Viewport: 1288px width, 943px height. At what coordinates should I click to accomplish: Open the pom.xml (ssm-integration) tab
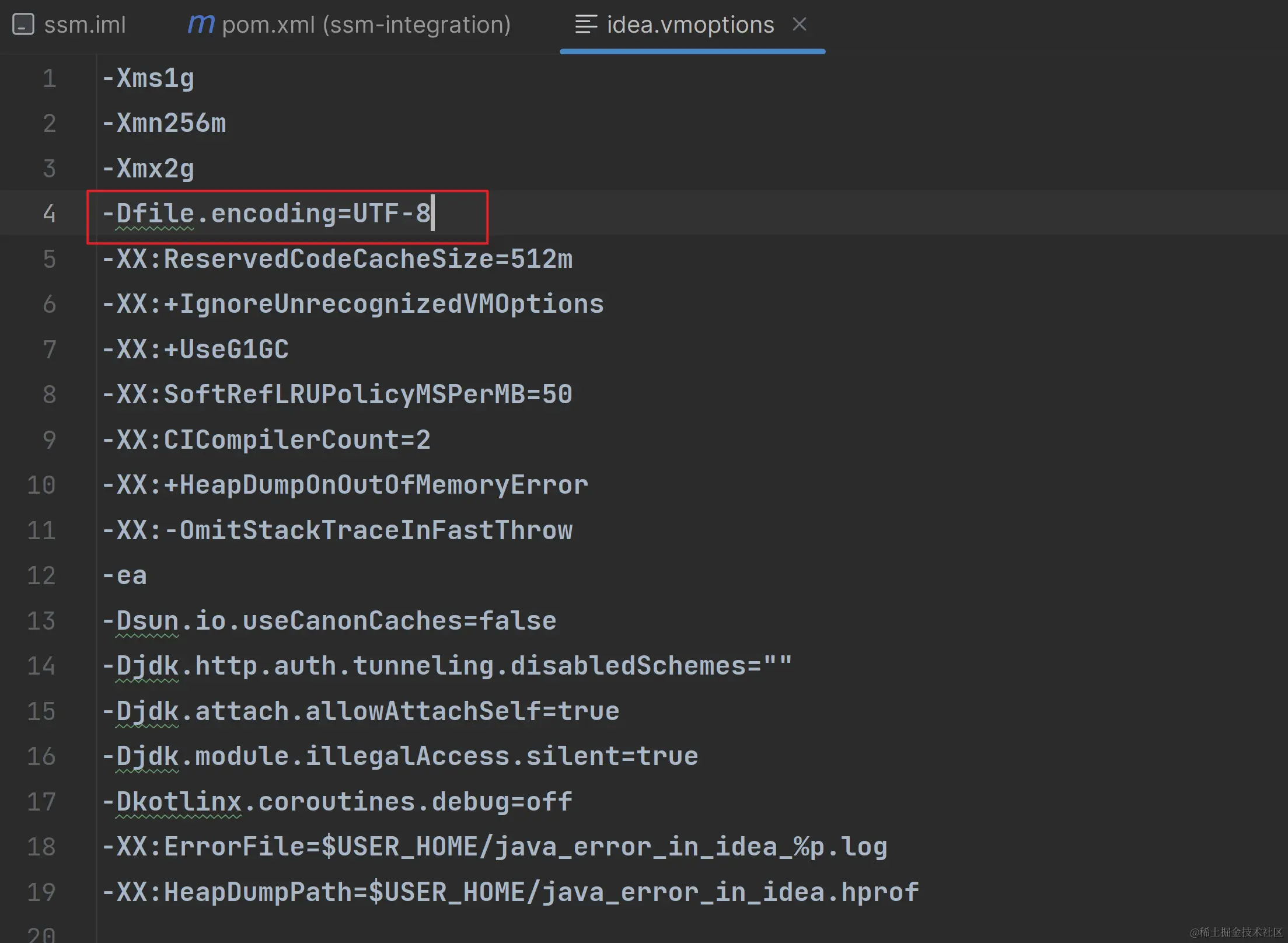(x=366, y=25)
